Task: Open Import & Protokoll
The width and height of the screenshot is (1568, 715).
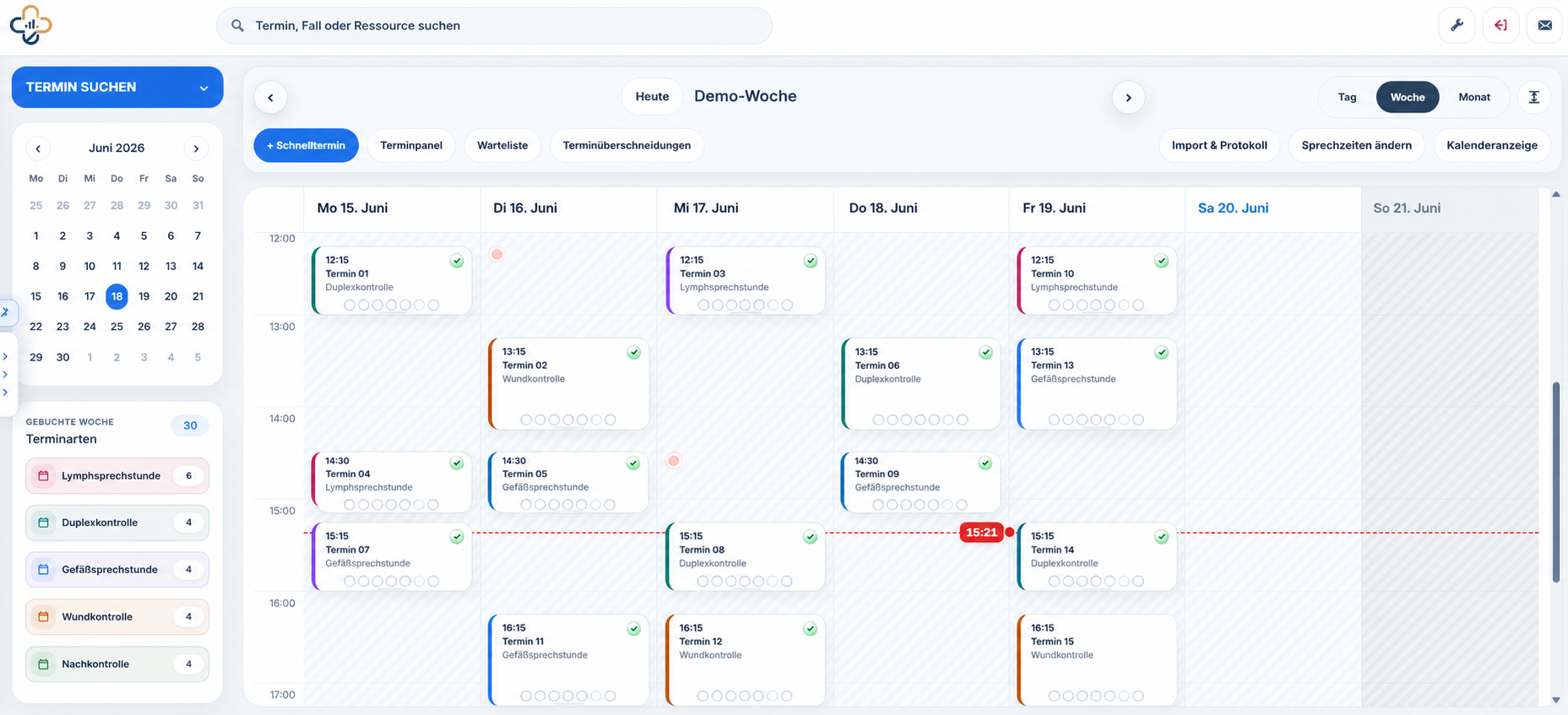Action: click(x=1219, y=145)
